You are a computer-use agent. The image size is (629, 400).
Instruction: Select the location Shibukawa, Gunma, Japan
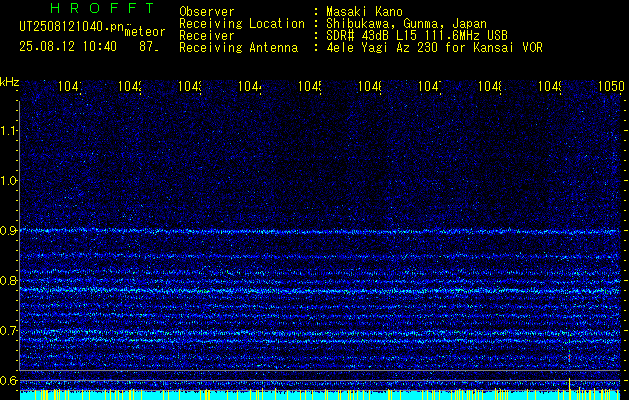click(x=406, y=24)
